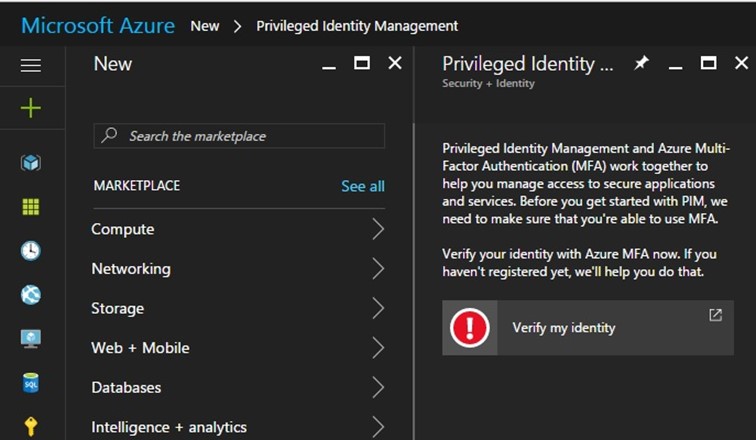This screenshot has width=756, height=440.
Task: Click the Microsoft Azure logo text
Action: coord(98,26)
